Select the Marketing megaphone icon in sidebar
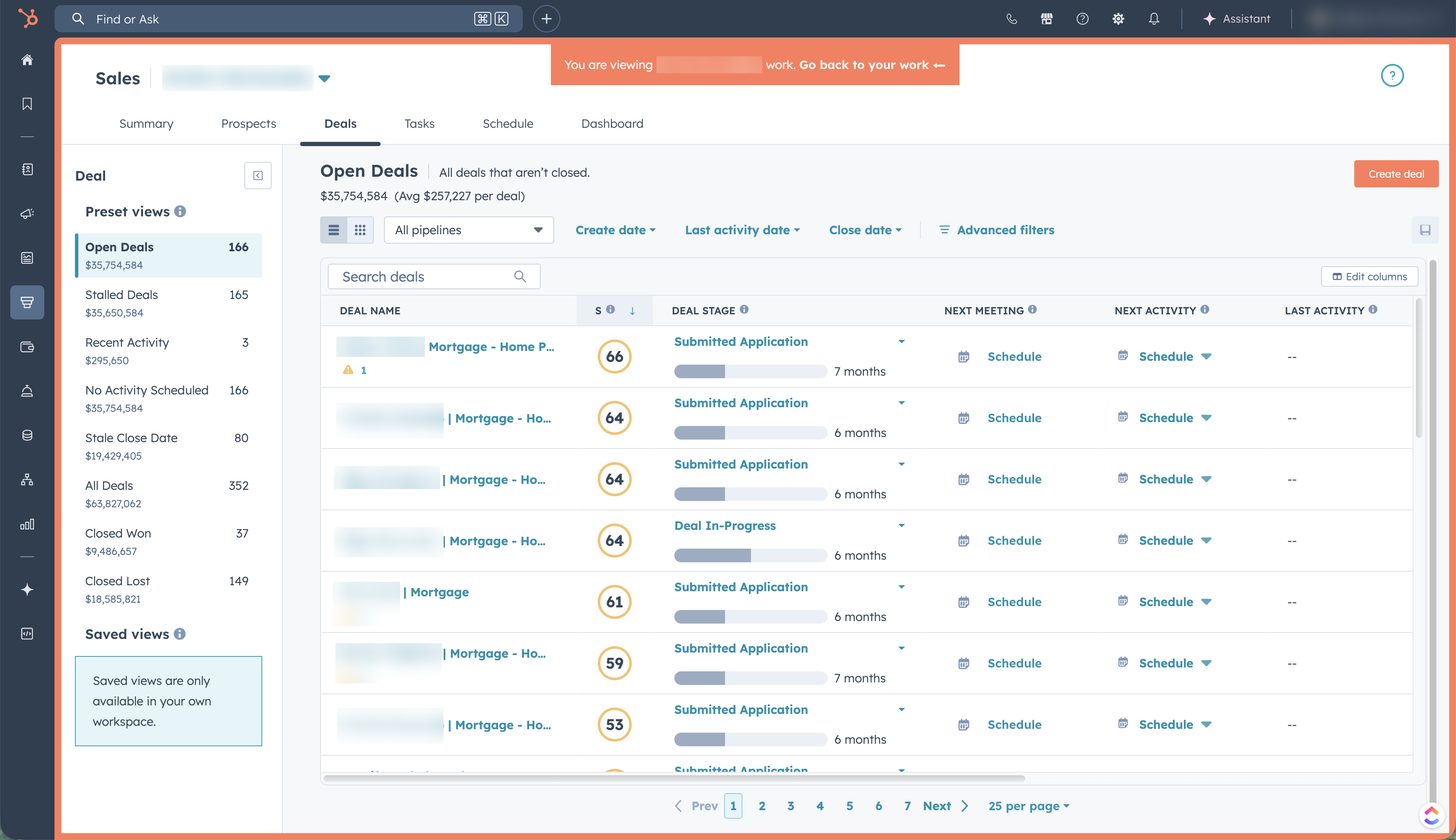Viewport: 1456px width, 840px height. pos(27,214)
